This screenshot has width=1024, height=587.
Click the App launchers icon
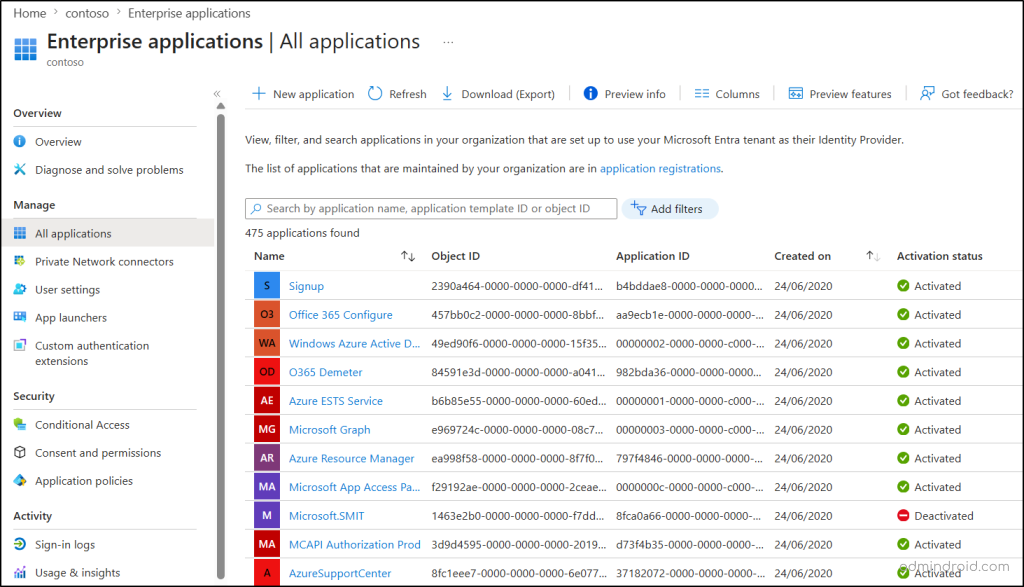pos(20,317)
